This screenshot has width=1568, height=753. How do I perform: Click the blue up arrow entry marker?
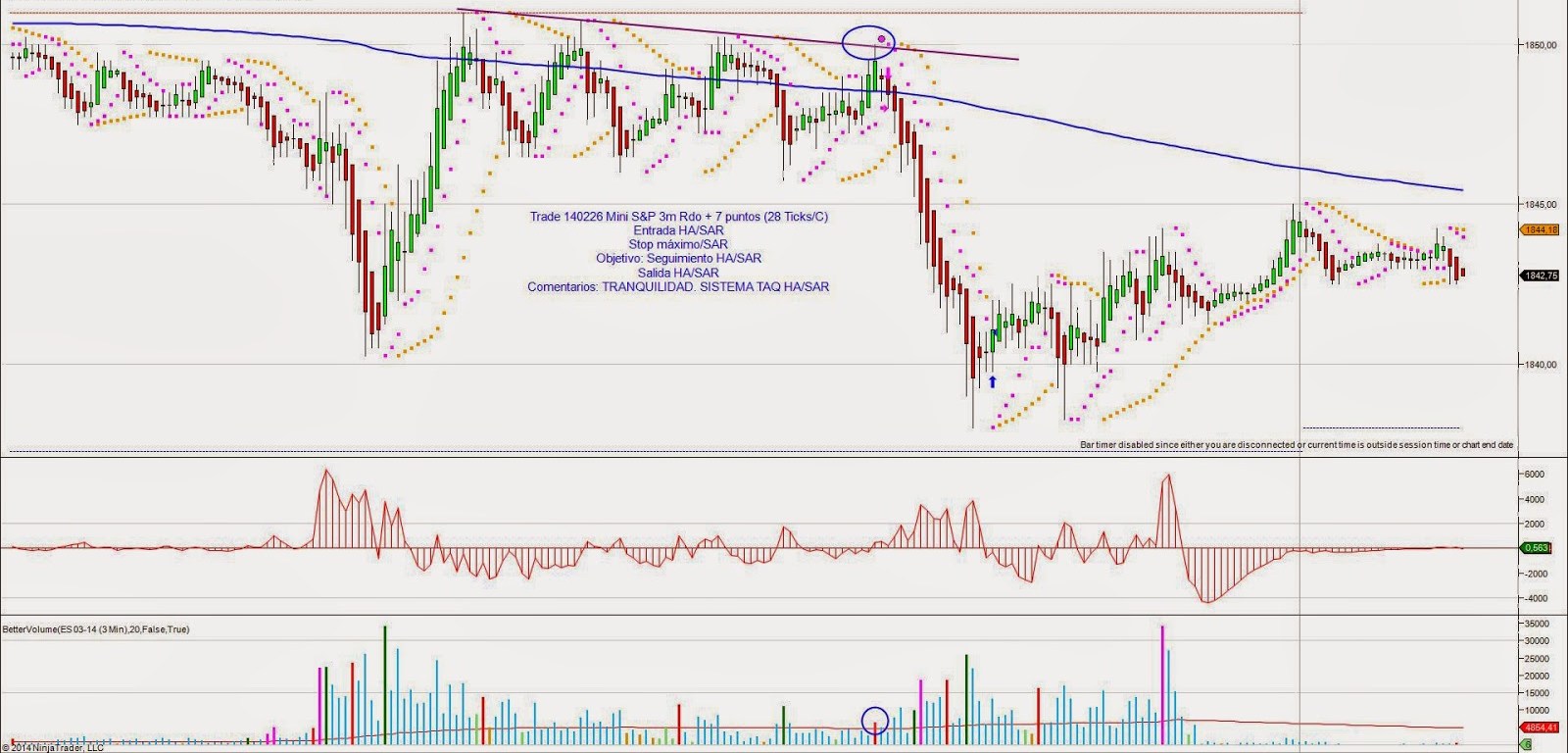click(992, 381)
